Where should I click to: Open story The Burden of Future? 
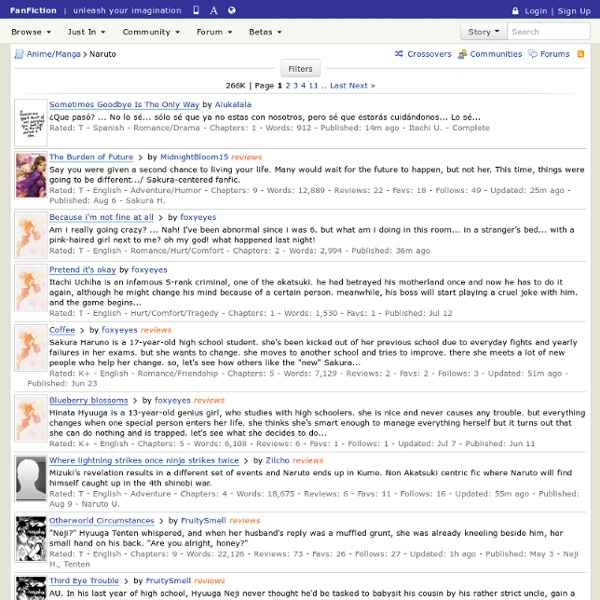click(x=91, y=157)
